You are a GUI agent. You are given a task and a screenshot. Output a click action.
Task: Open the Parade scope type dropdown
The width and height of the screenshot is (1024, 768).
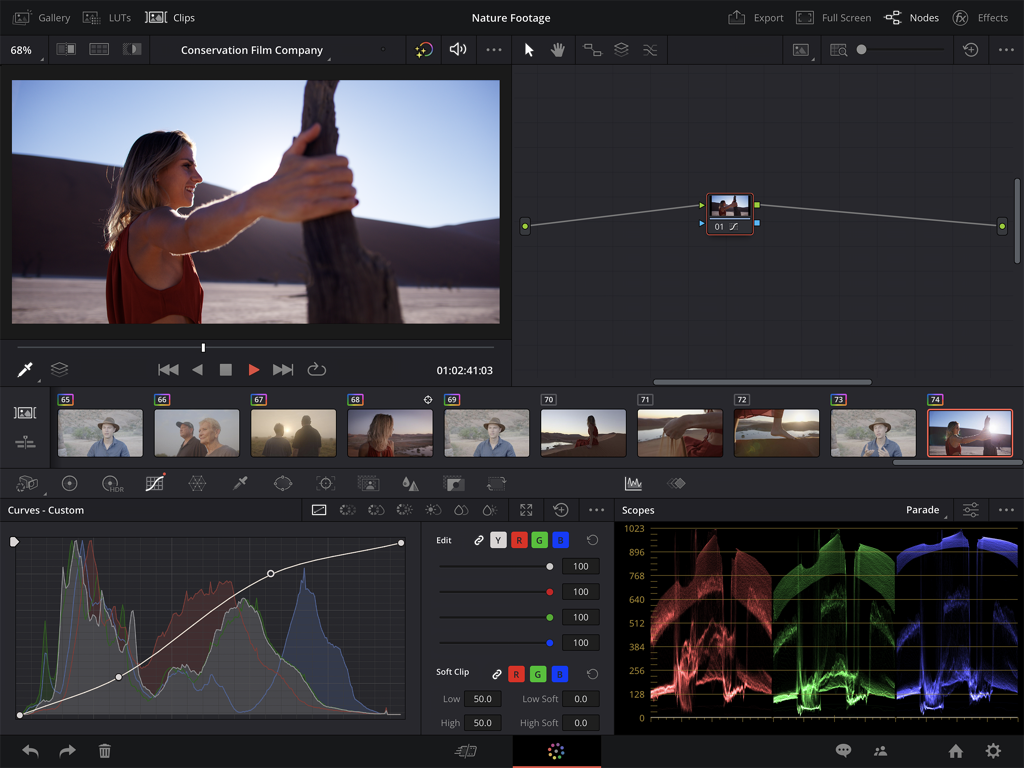(922, 510)
